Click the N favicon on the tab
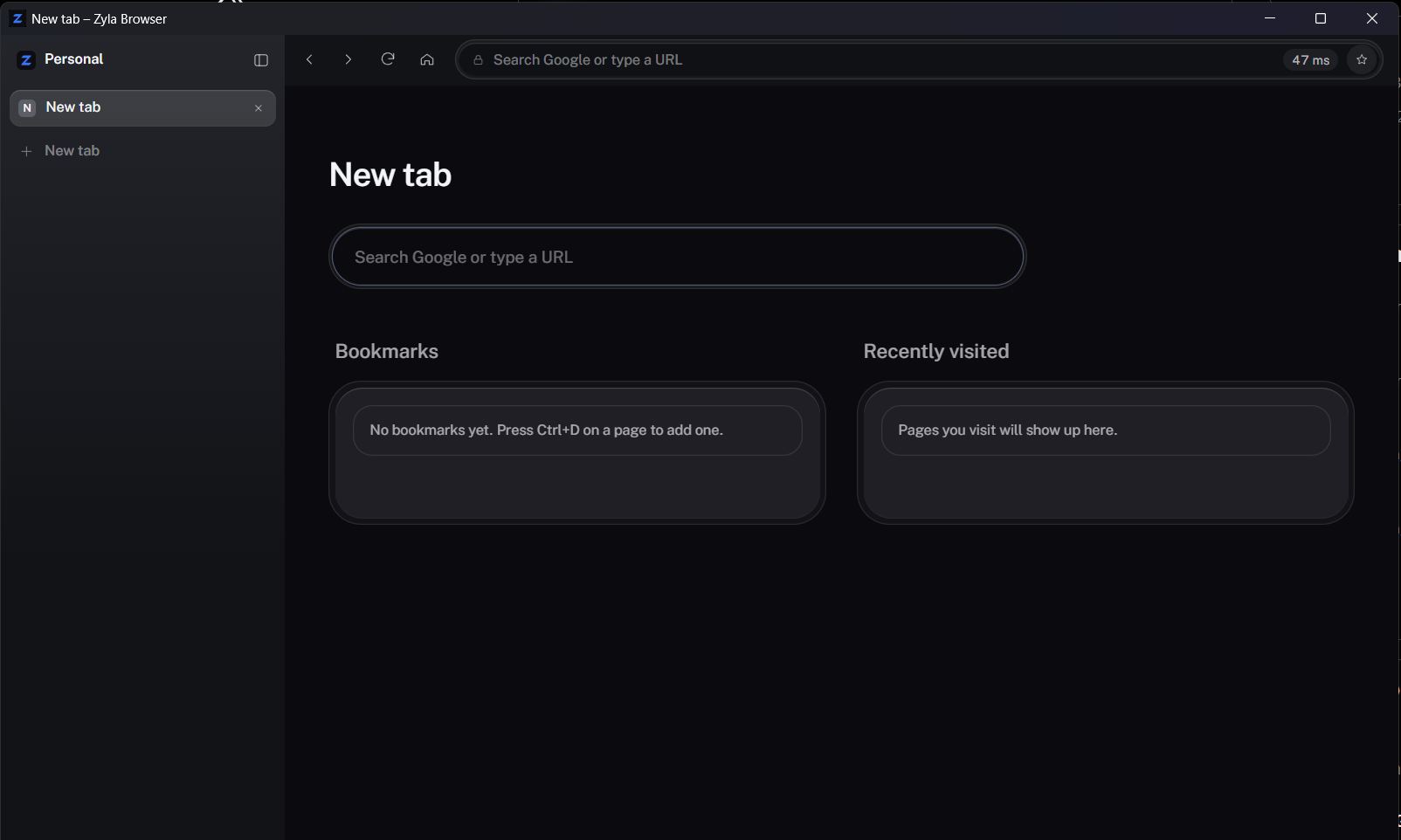This screenshot has width=1401, height=840. (x=27, y=107)
